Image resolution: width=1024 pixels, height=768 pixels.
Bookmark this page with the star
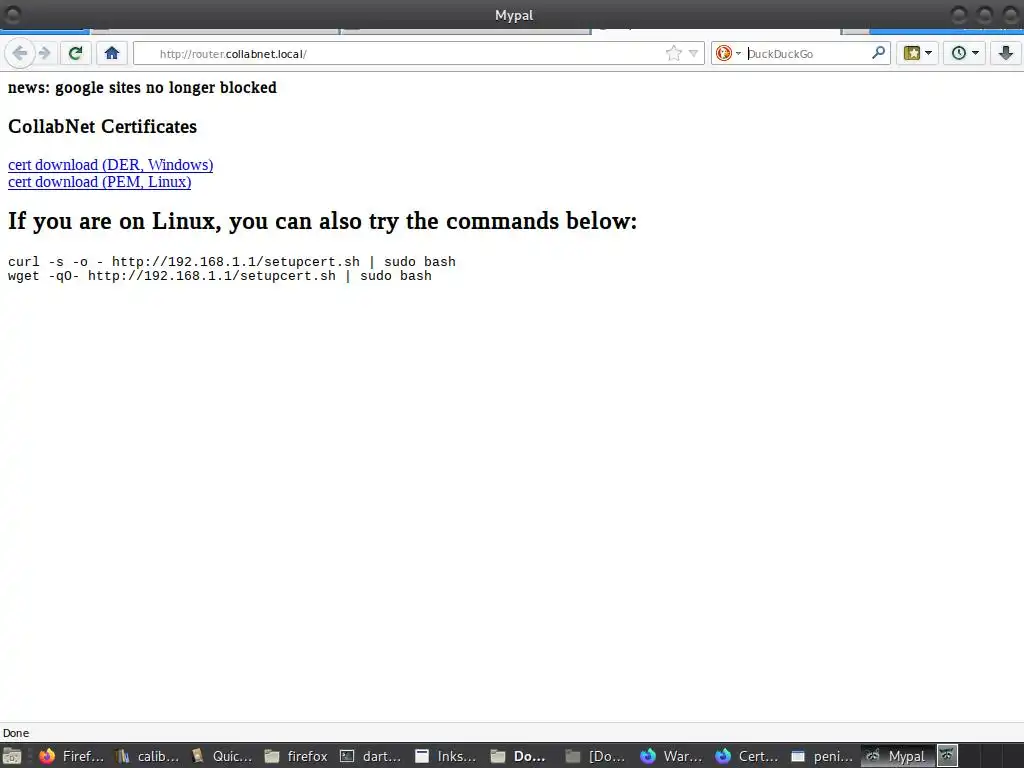click(673, 54)
